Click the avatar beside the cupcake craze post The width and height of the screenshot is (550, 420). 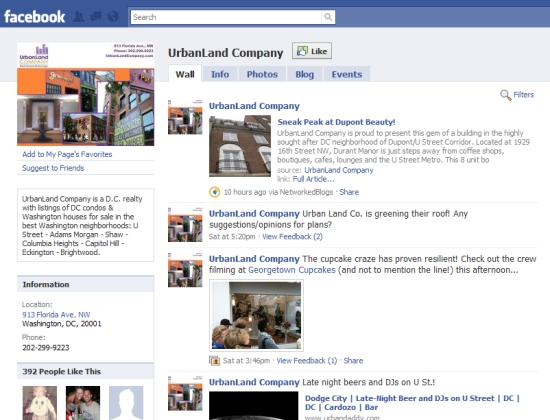point(185,270)
